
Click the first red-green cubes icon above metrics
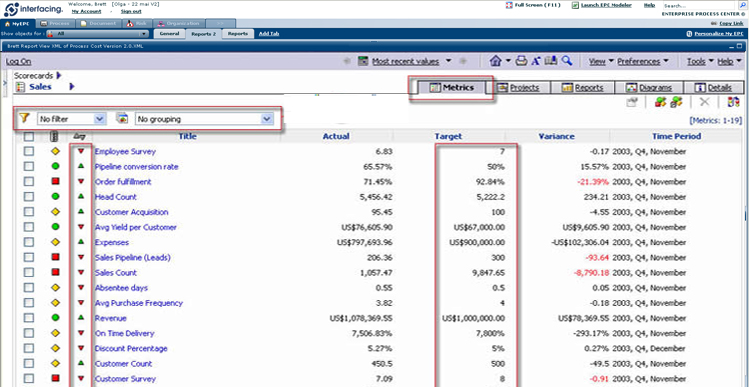(x=661, y=102)
